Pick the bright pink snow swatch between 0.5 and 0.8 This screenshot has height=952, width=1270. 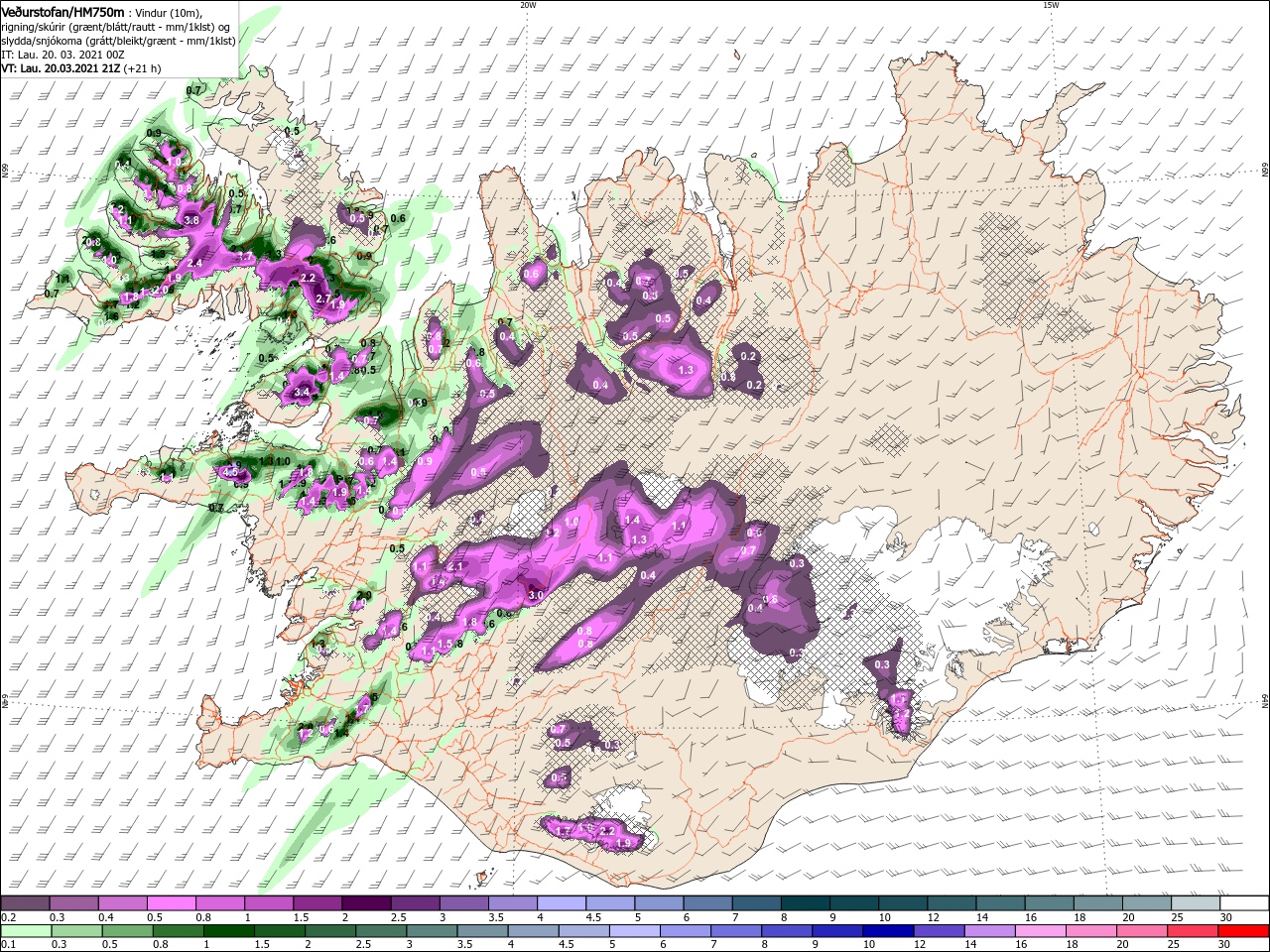pyautogui.click(x=171, y=905)
